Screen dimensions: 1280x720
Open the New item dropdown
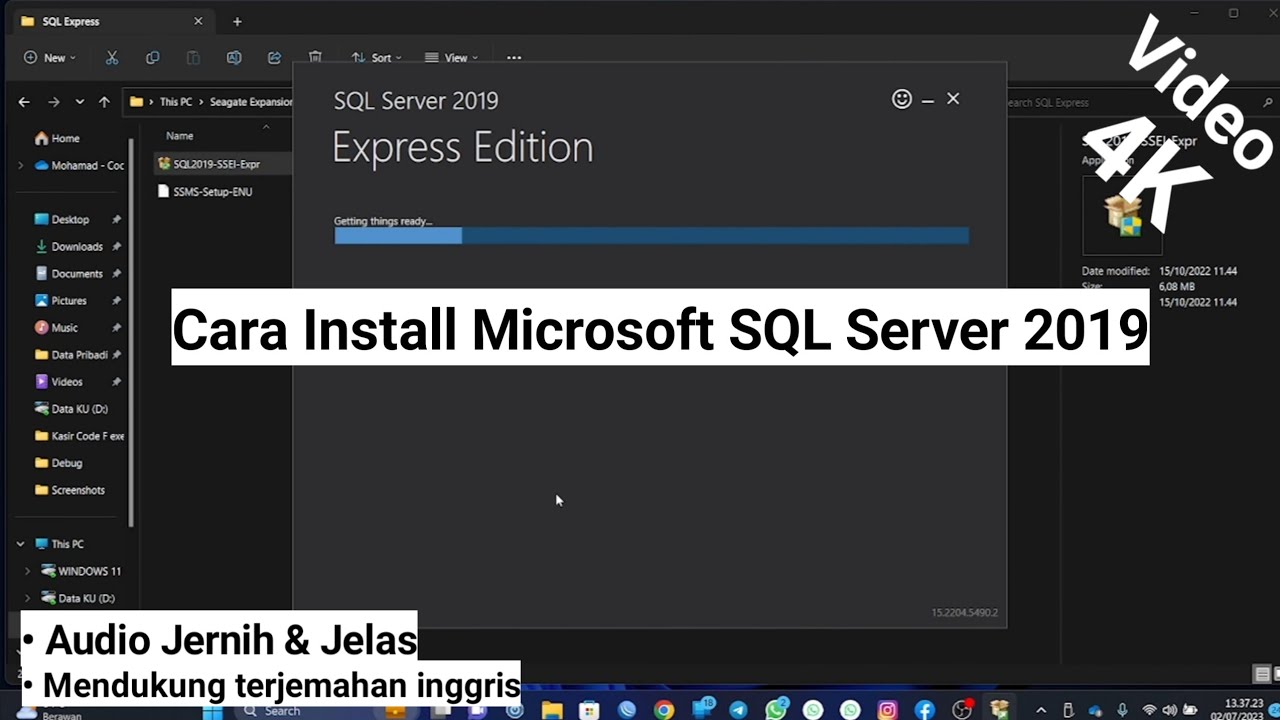tap(49, 58)
